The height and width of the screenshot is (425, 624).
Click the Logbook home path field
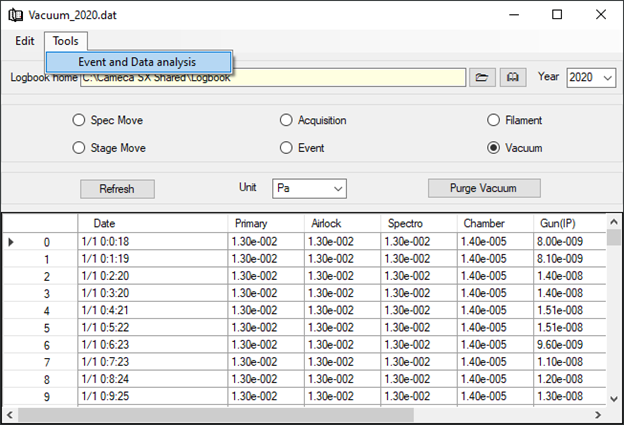tap(270, 78)
